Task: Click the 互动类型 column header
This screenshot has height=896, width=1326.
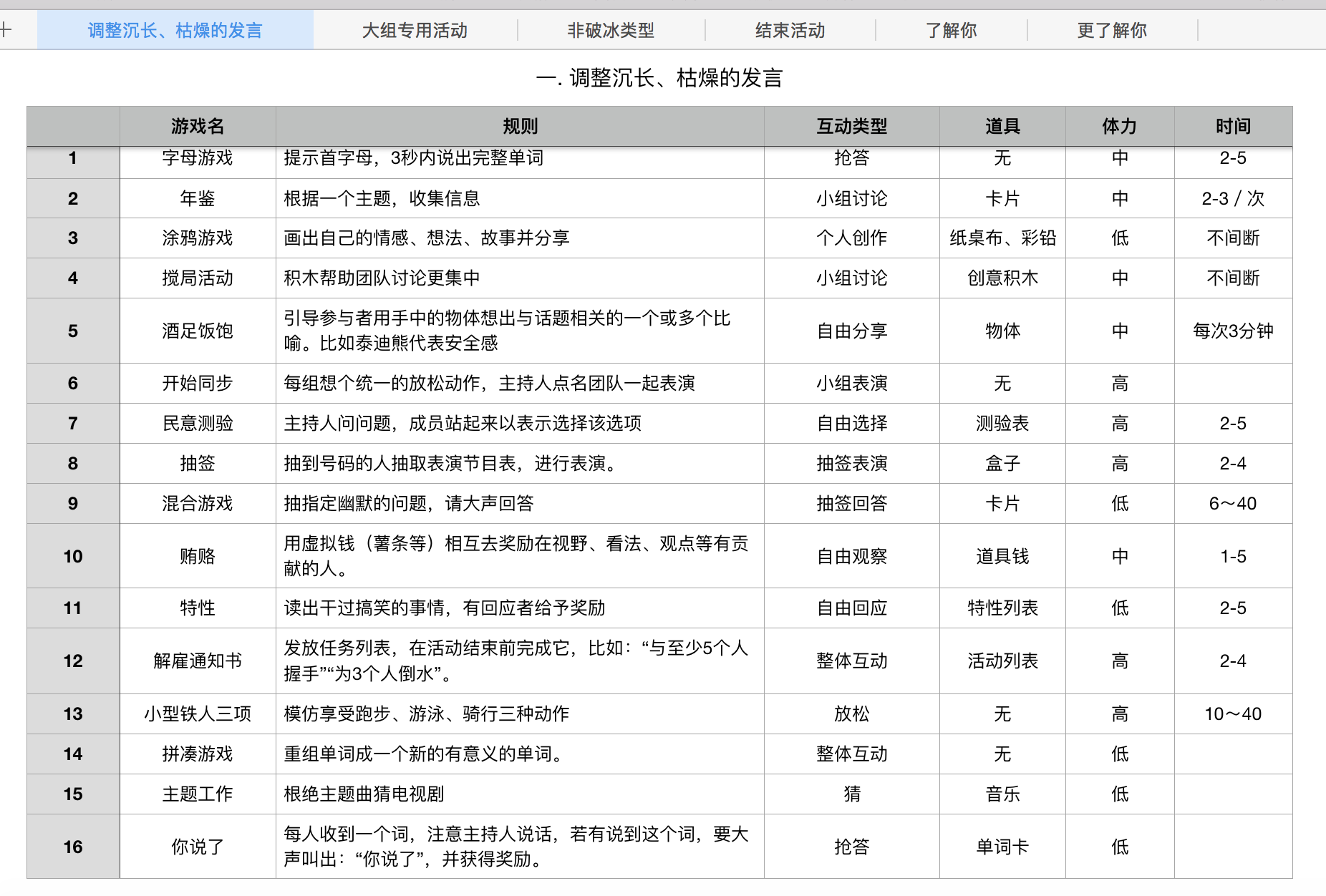Action: pyautogui.click(x=852, y=126)
